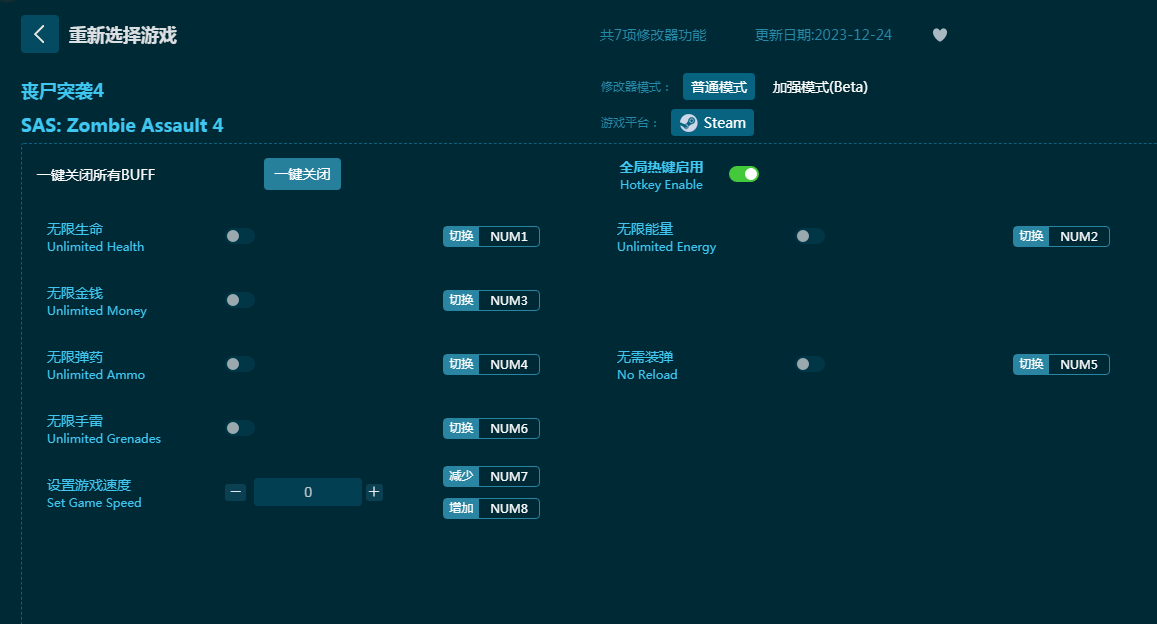Click plus icon for game speed
The height and width of the screenshot is (624, 1157).
pos(374,492)
